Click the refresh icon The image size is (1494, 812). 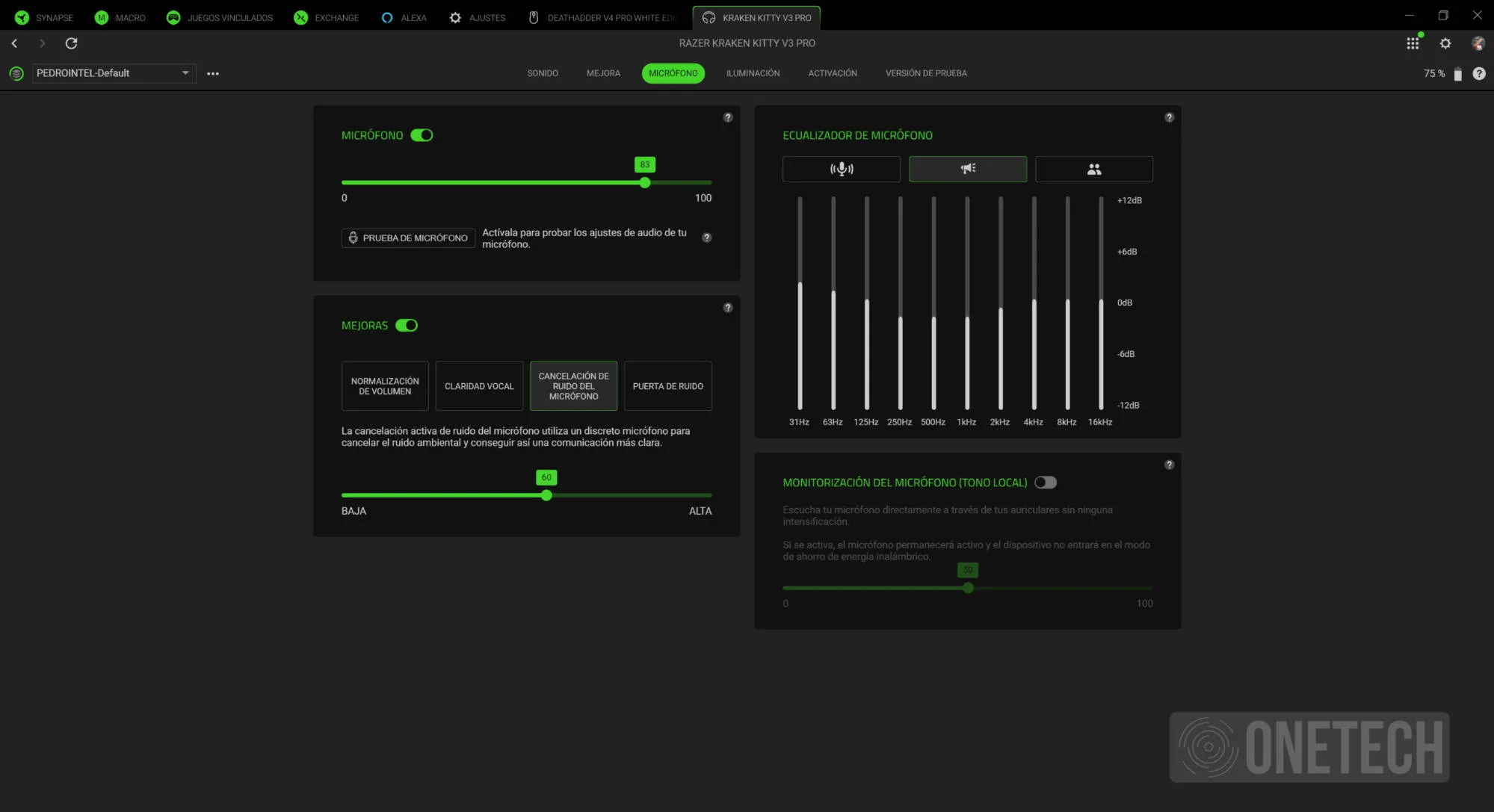(71, 43)
